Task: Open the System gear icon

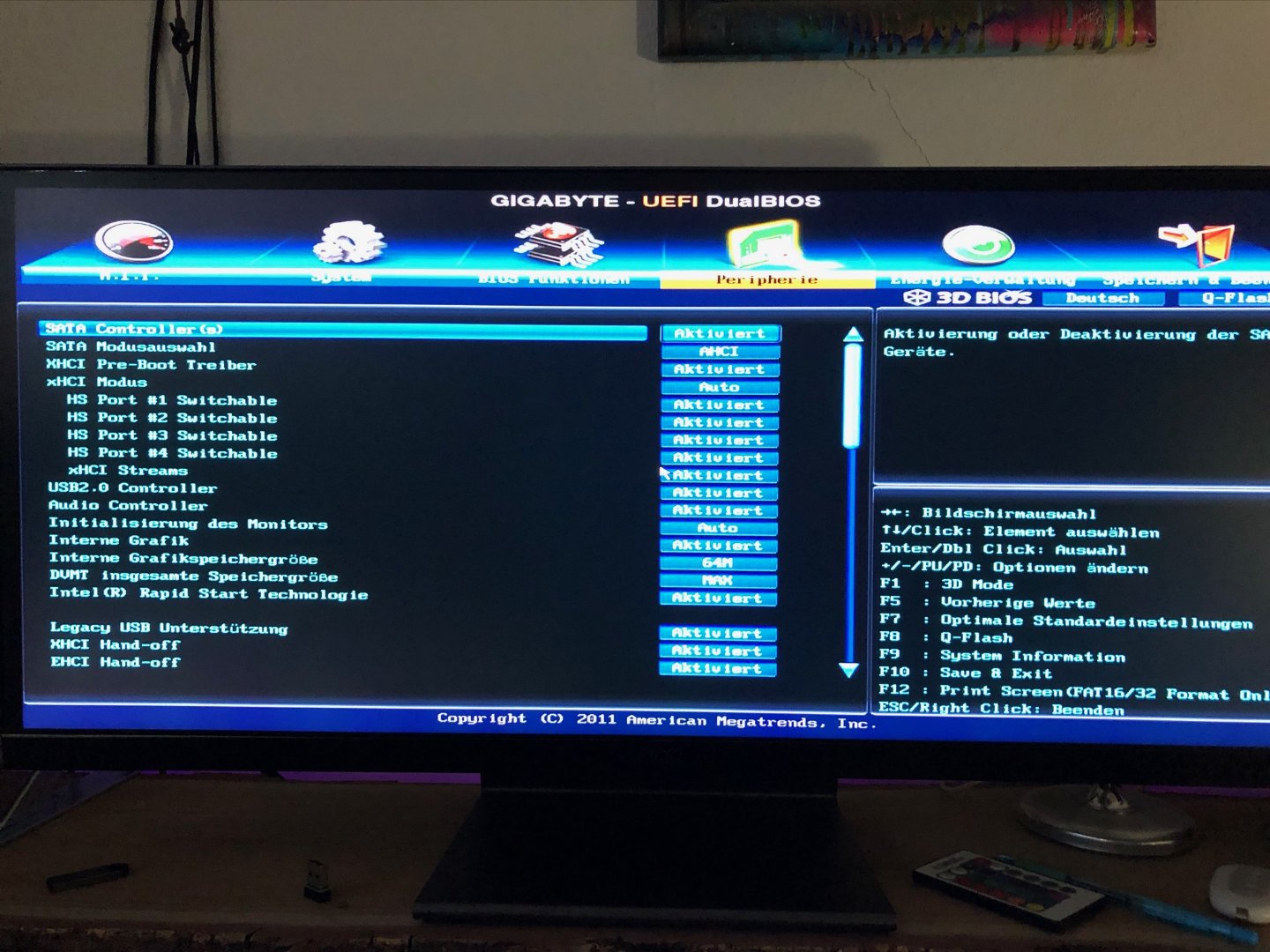Action: 349,242
